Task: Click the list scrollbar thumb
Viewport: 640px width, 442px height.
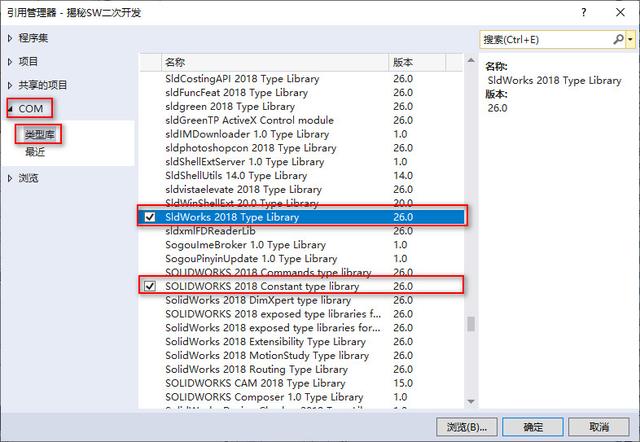Action: point(471,324)
